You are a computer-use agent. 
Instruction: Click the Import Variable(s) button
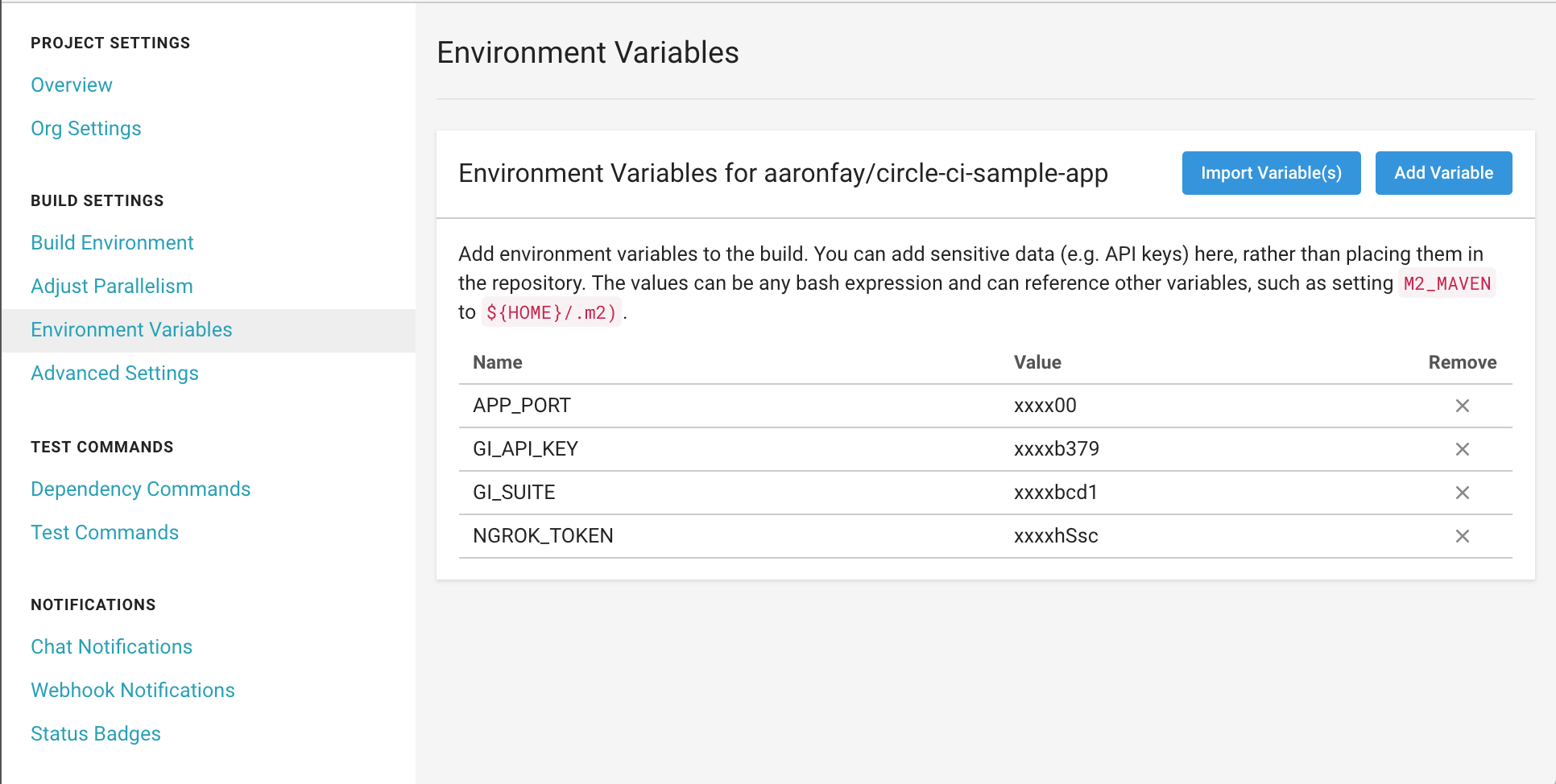coord(1271,172)
